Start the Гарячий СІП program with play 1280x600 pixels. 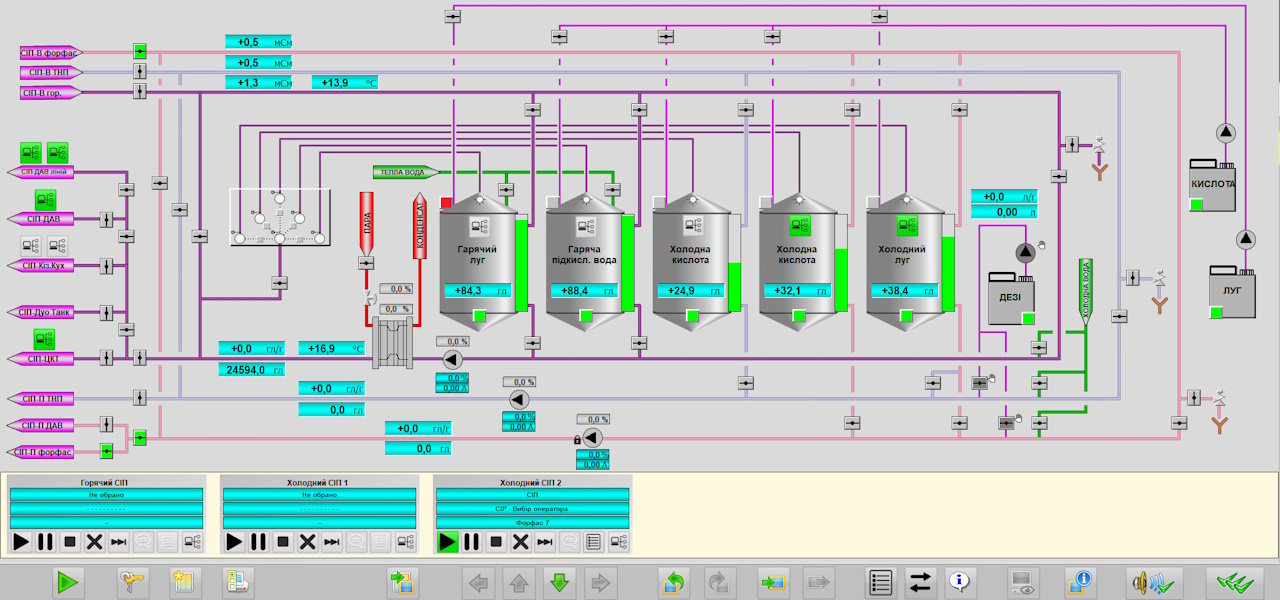pos(21,542)
